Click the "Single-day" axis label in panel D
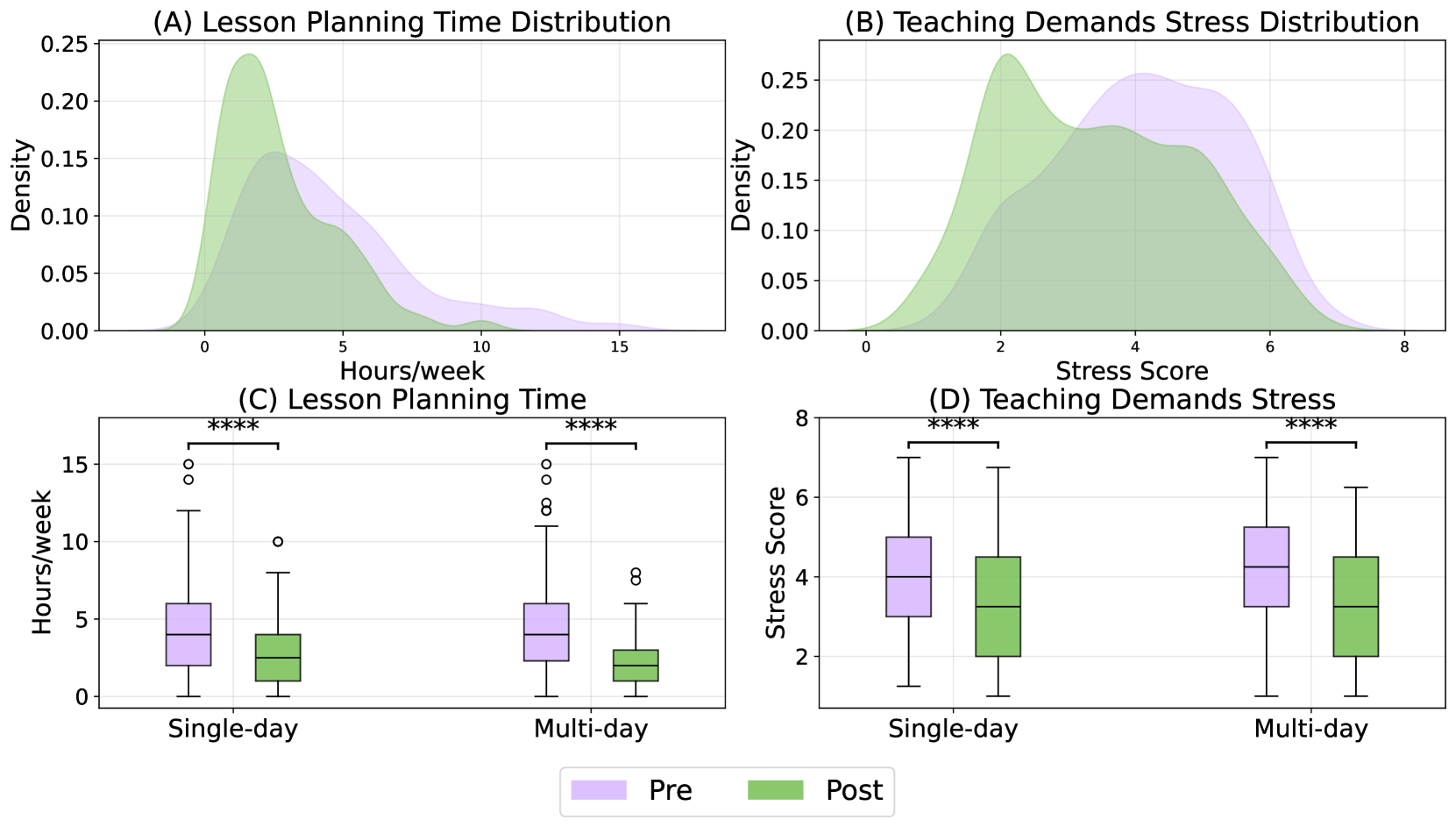The width and height of the screenshot is (1456, 827). [953, 729]
